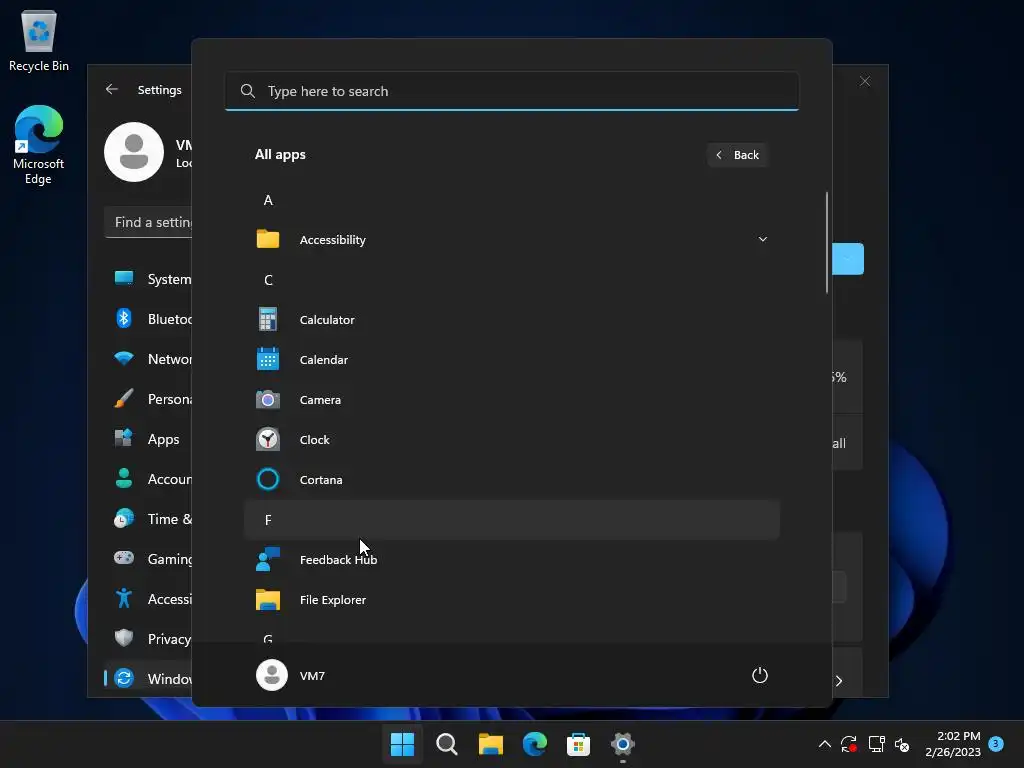Open taskbar Search magnifier icon
Viewport: 1024px width, 768px height.
(447, 744)
